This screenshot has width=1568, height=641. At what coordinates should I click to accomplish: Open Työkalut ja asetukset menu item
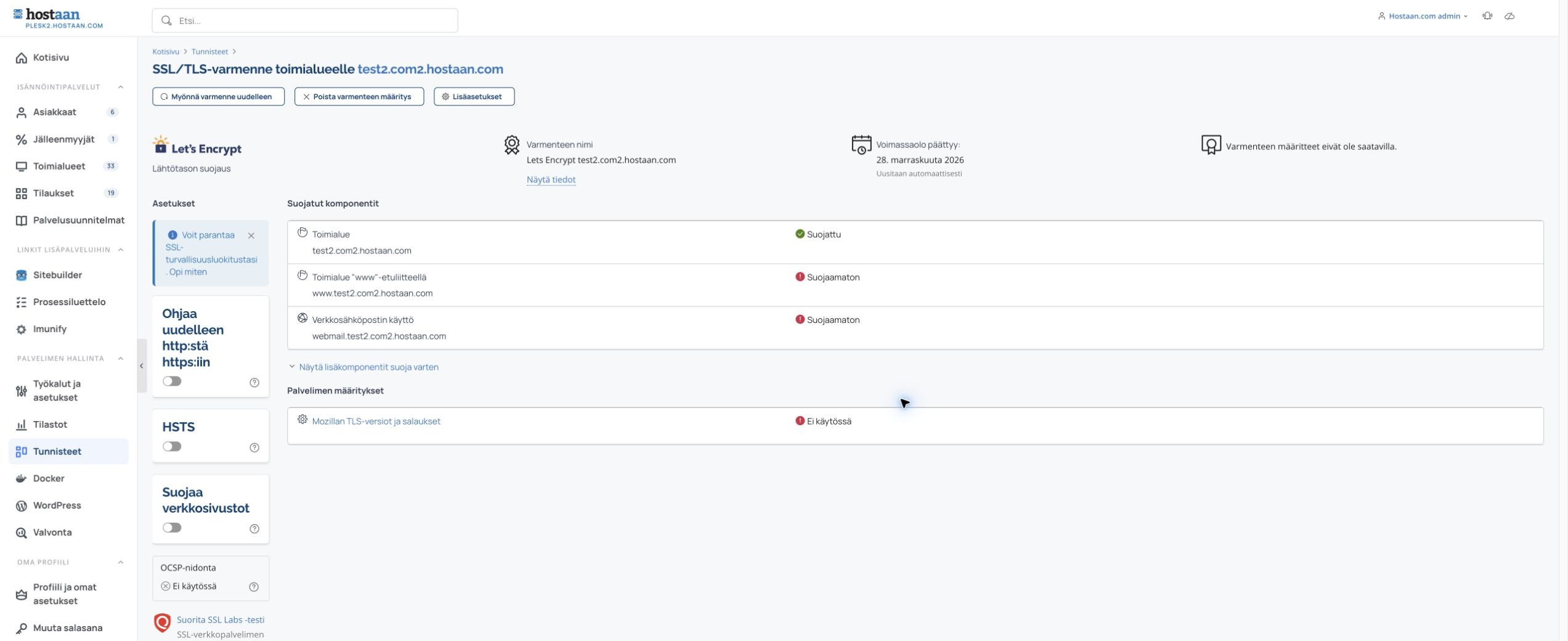68,391
